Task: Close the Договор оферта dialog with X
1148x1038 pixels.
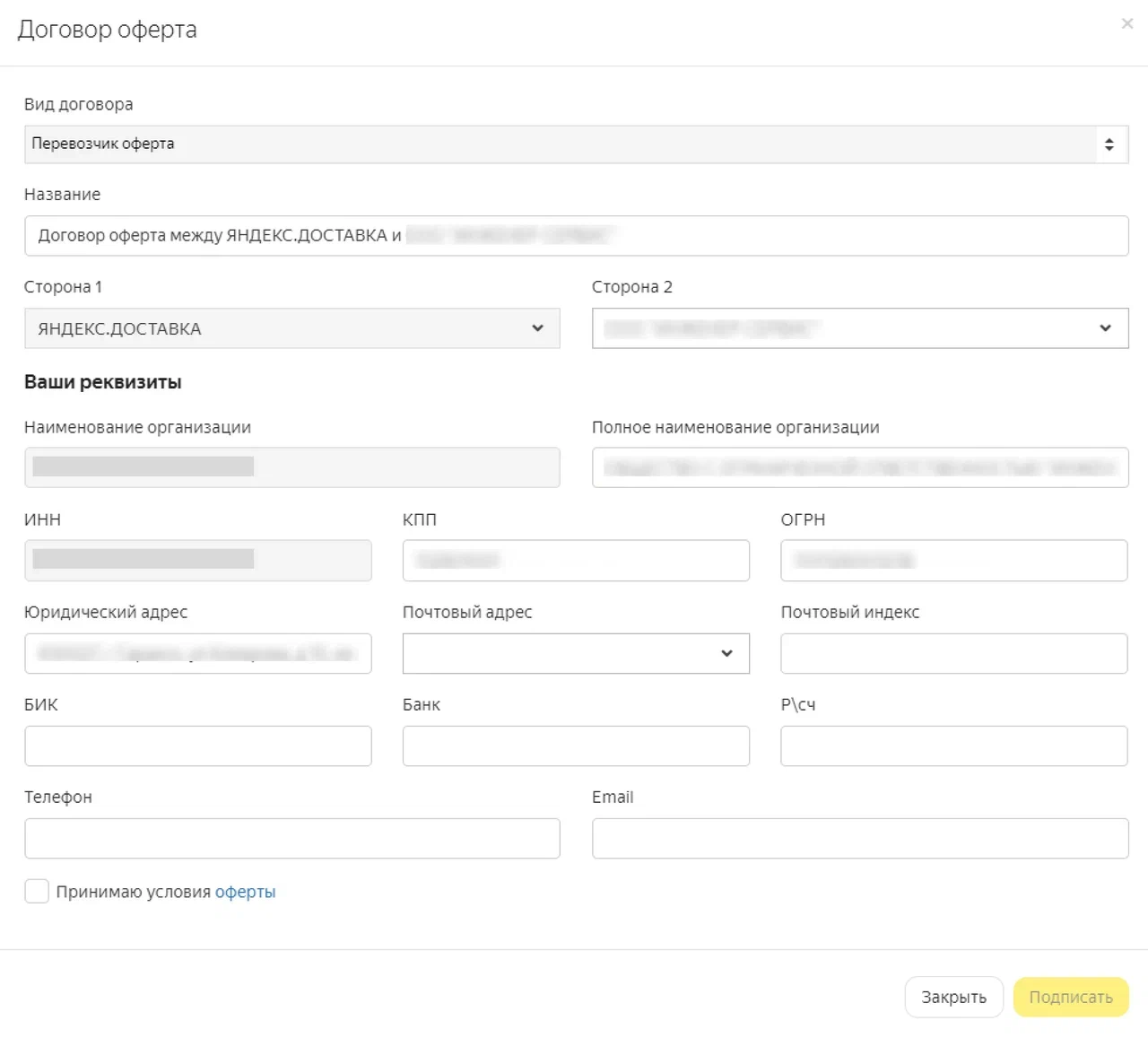Action: (1126, 24)
